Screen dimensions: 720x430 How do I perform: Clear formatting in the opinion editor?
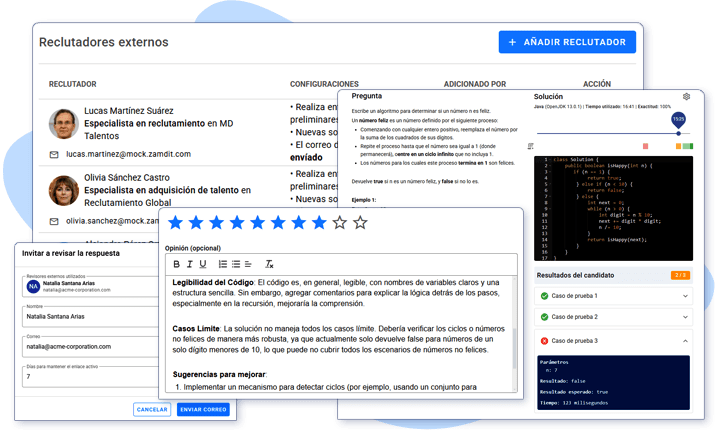(269, 264)
